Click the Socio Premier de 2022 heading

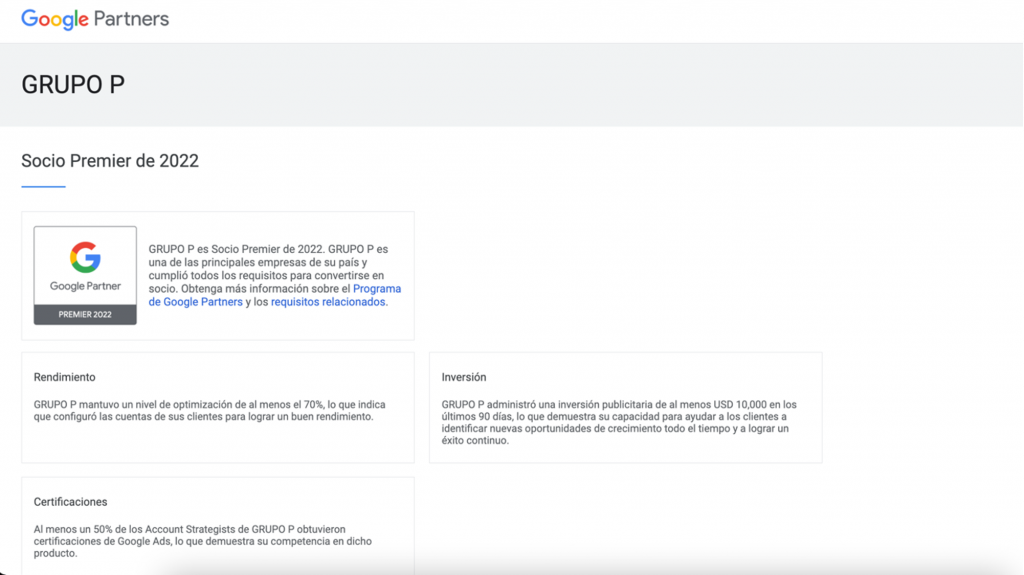tap(110, 161)
